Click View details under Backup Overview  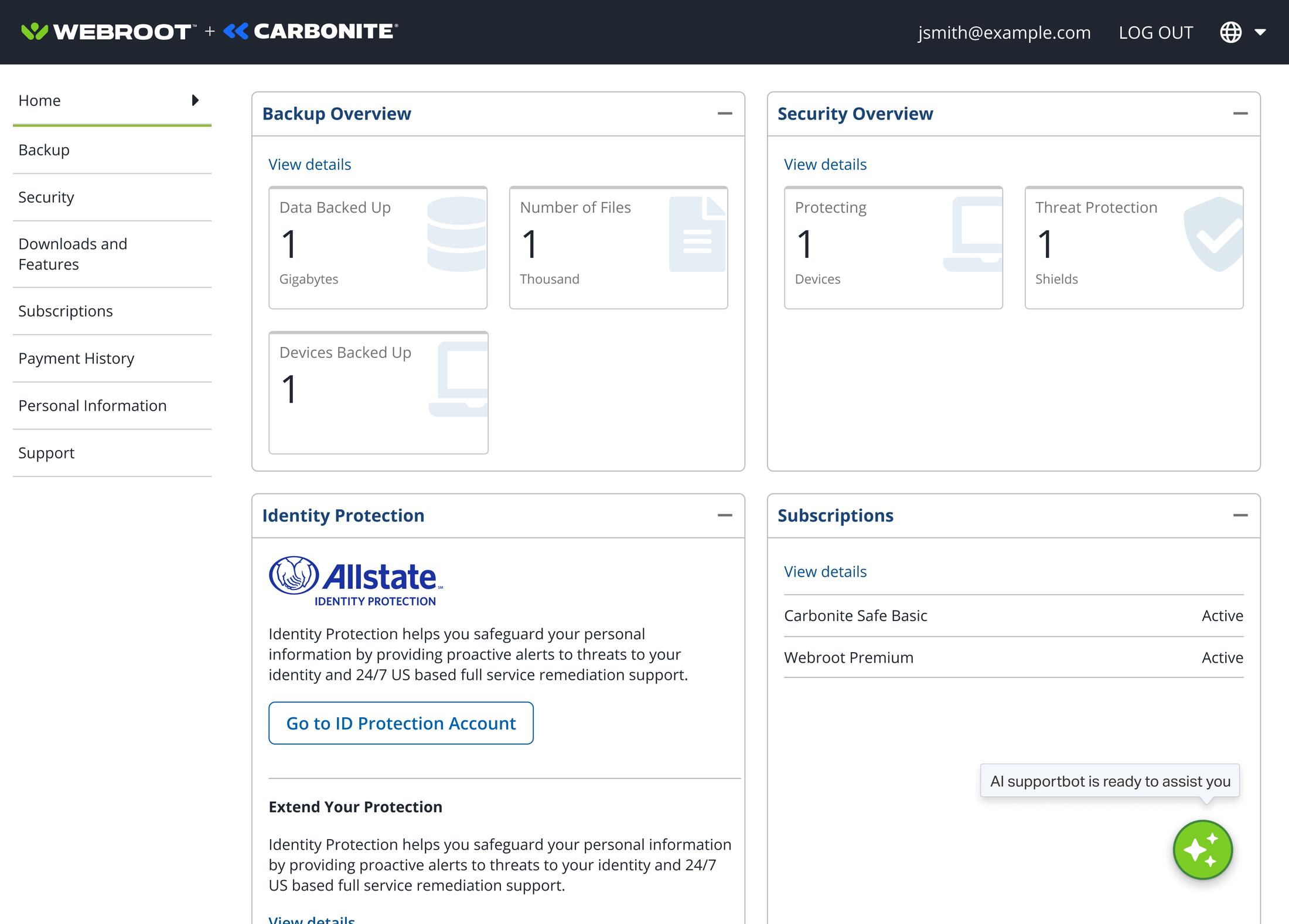pos(310,165)
